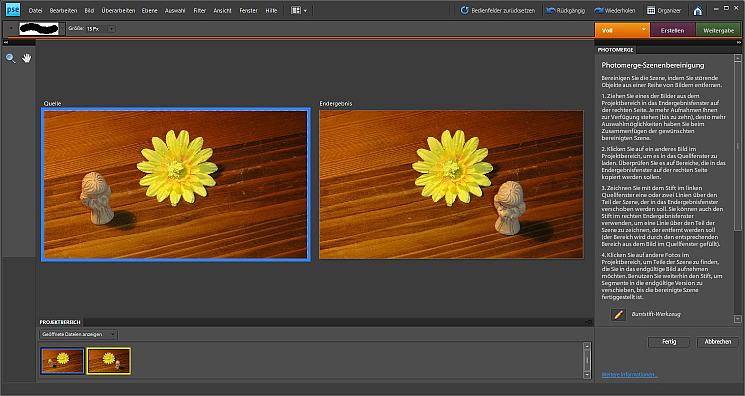745x396 pixels.
Task: Click the home screen icon
Action: [697, 10]
